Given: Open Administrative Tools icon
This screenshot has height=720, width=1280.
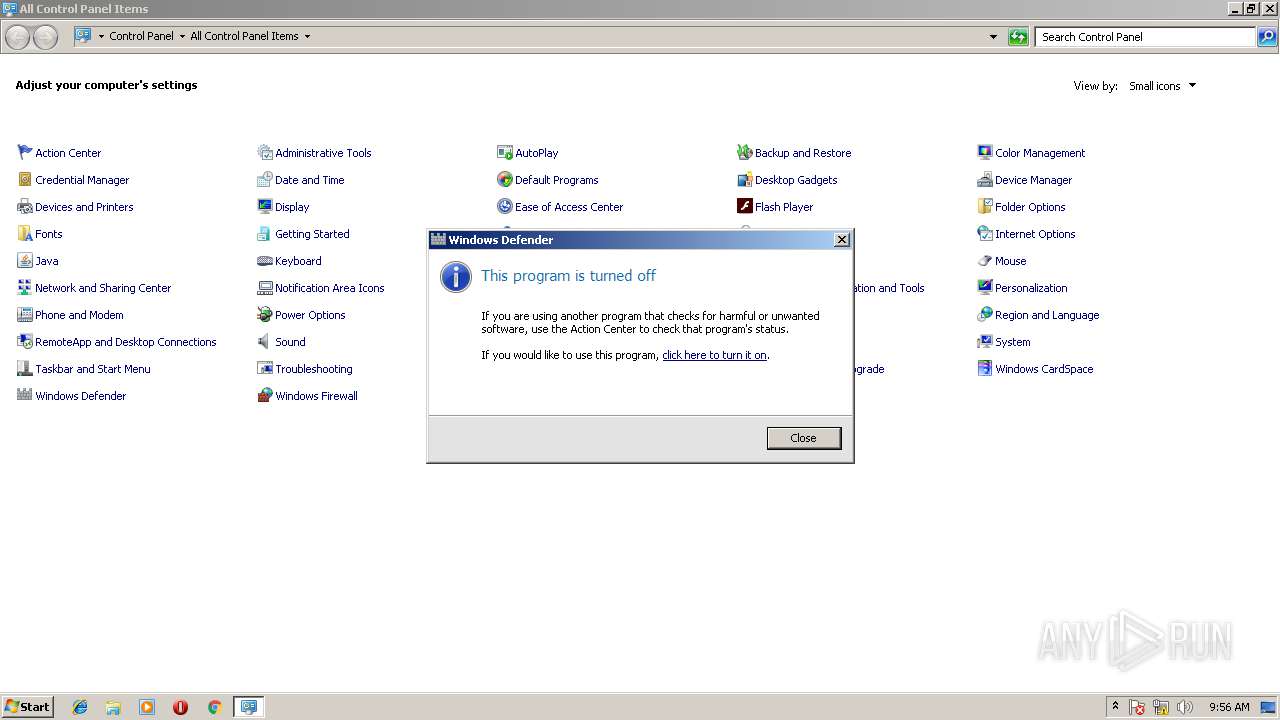Looking at the screenshot, I should click(265, 153).
